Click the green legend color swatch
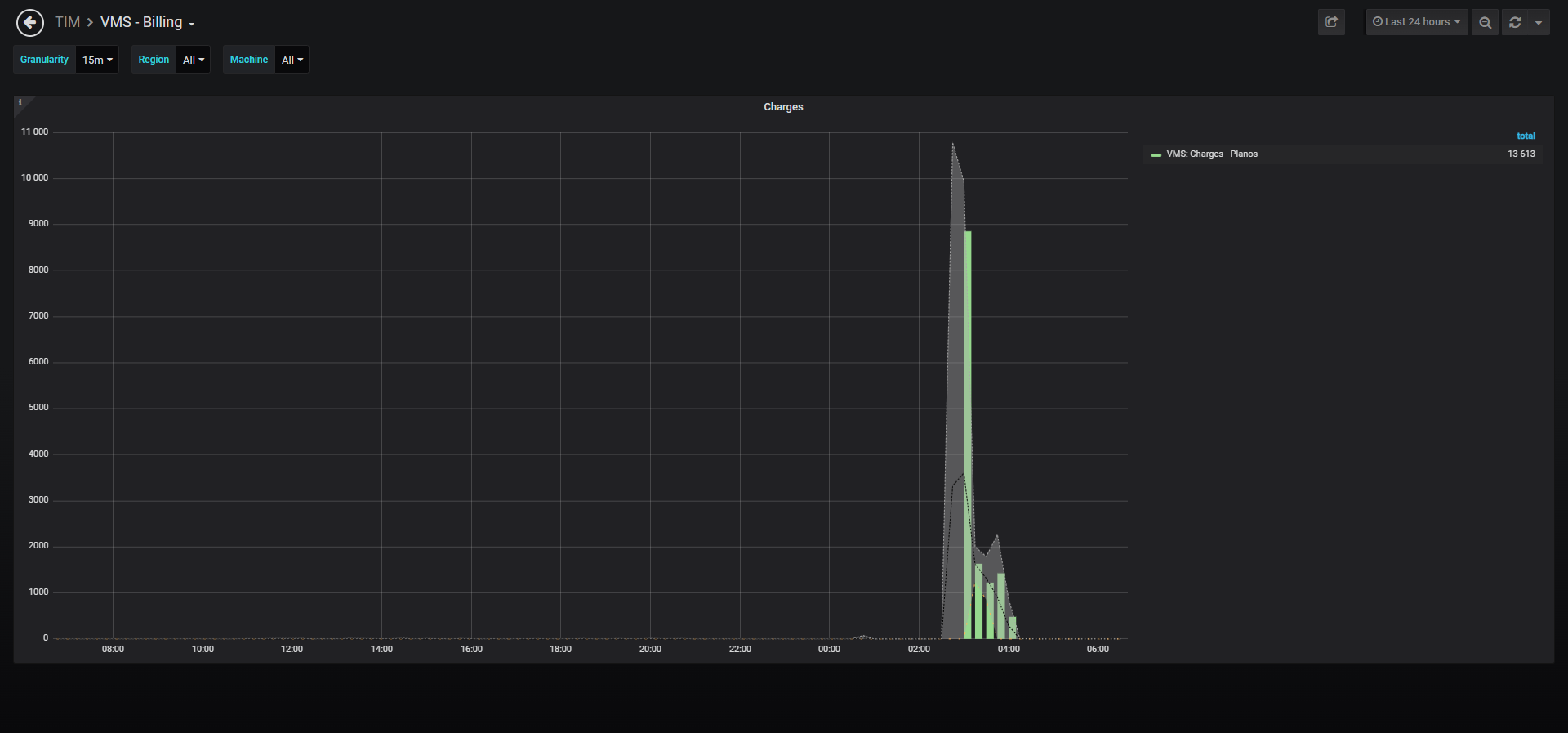Image resolution: width=1568 pixels, height=733 pixels. (1156, 154)
